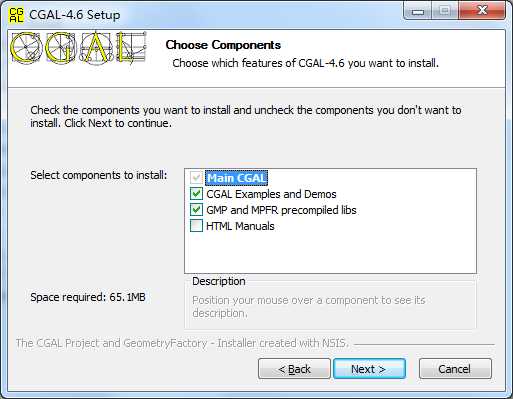Toggle the Main CGAL checkbox
Image resolution: width=513 pixels, height=399 pixels.
(x=196, y=178)
